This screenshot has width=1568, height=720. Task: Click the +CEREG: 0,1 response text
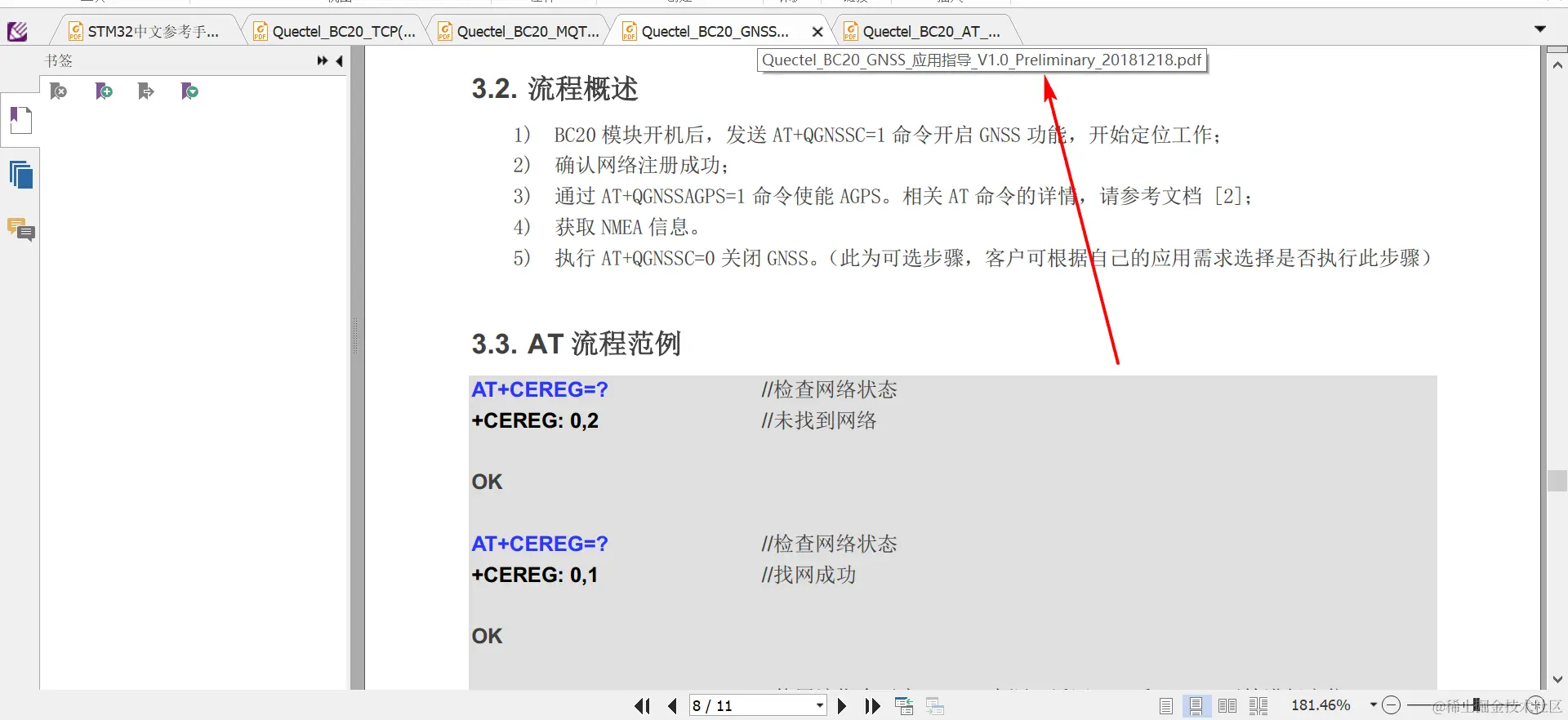click(535, 575)
